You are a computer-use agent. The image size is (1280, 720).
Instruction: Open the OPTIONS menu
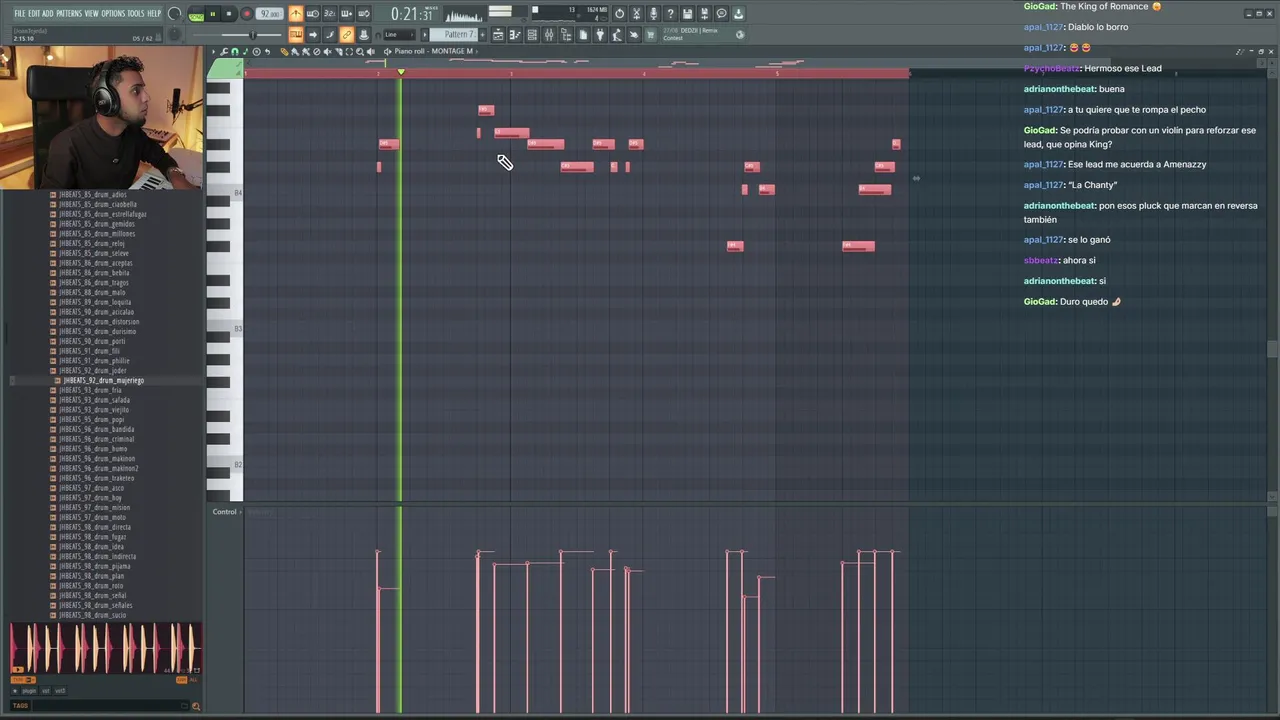pos(113,13)
